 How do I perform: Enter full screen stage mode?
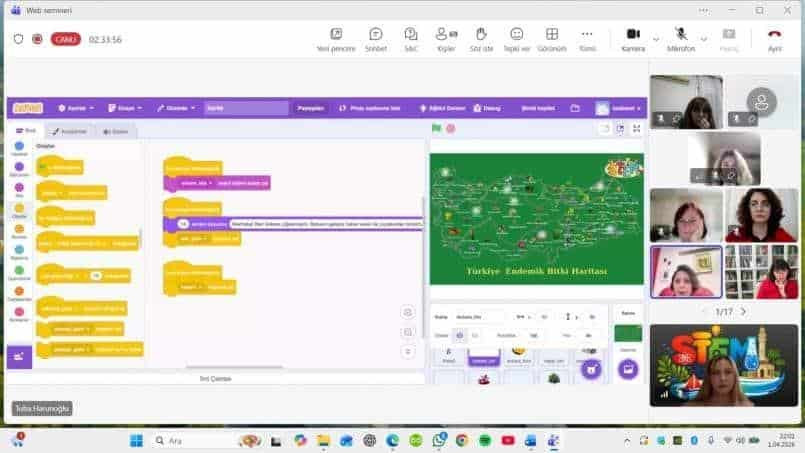(636, 128)
